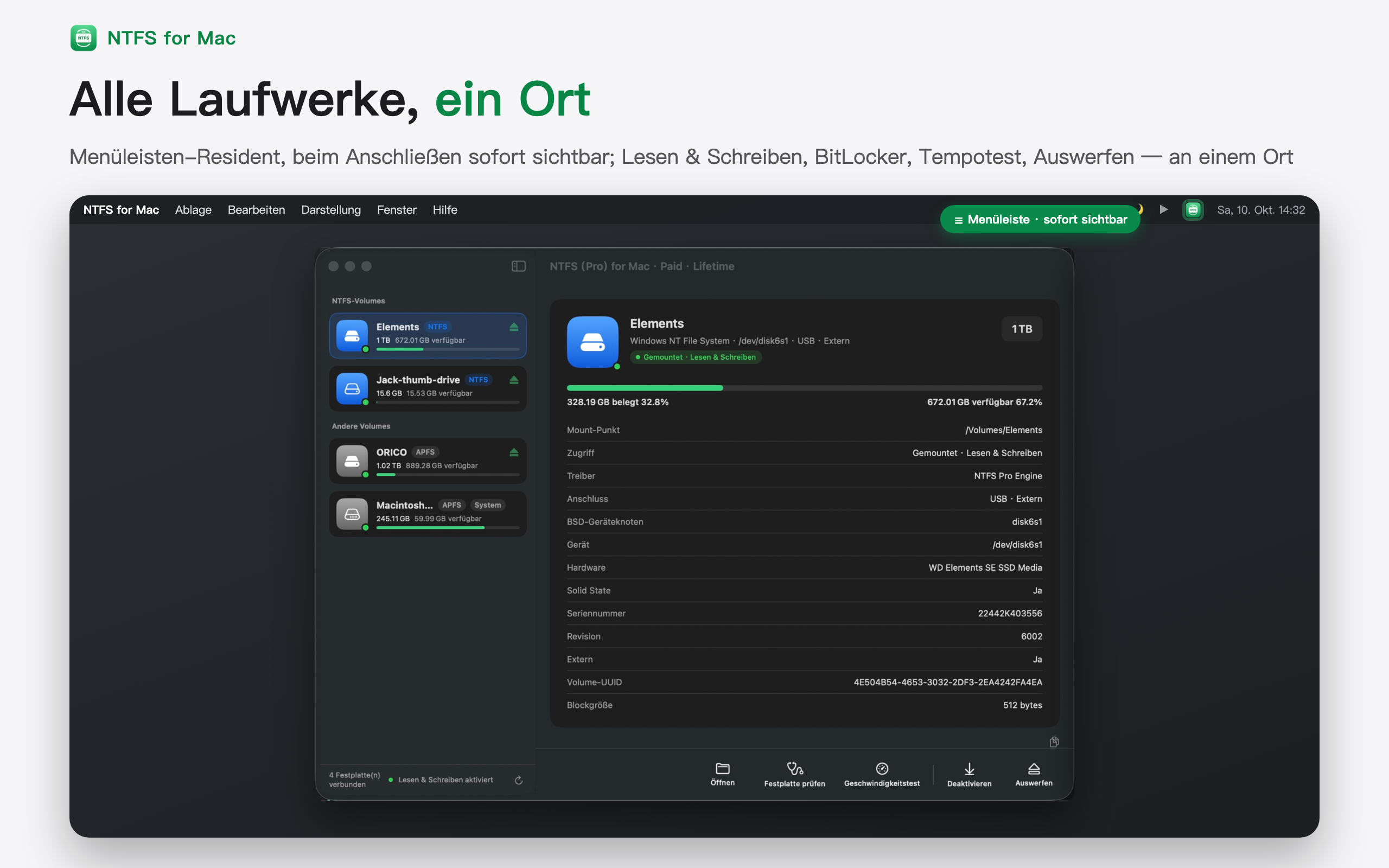Eject the ORICO volume
Screen dimensions: 1389x868
(514, 452)
